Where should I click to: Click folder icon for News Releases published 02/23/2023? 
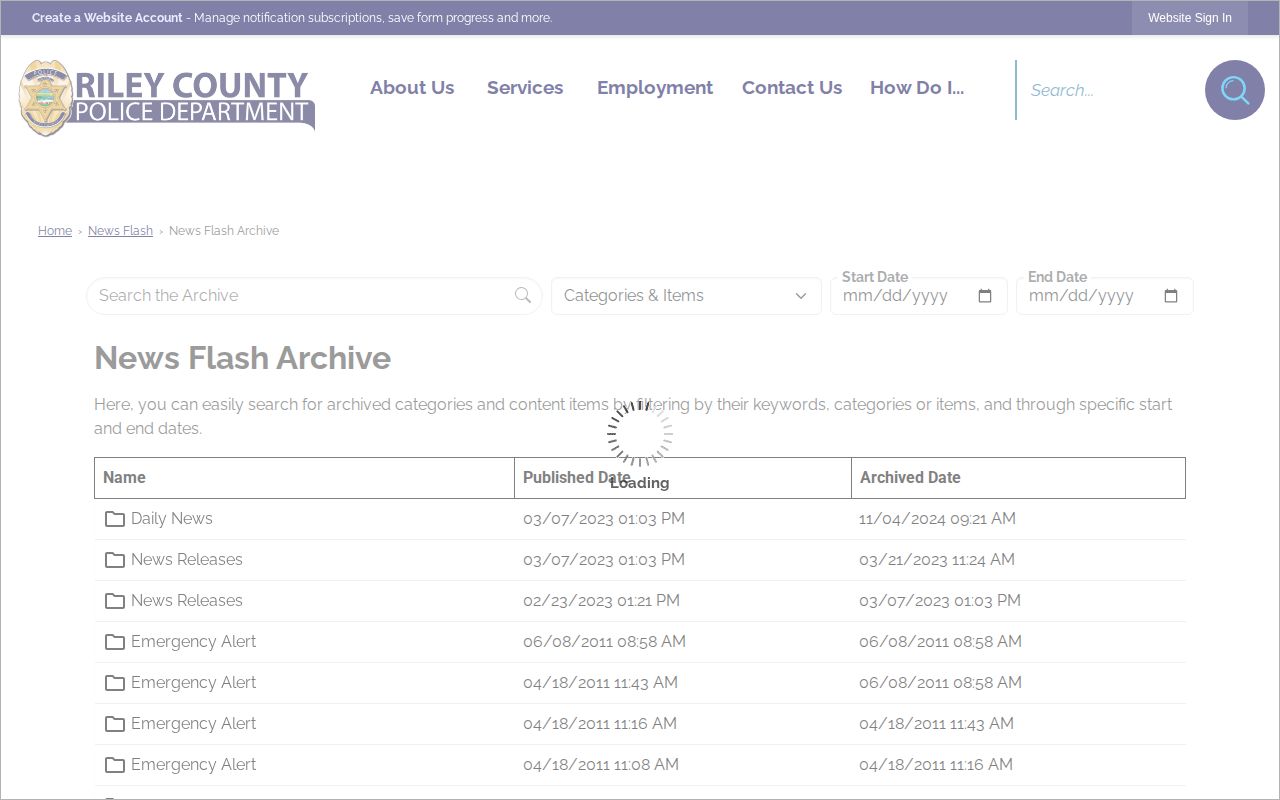tap(115, 601)
